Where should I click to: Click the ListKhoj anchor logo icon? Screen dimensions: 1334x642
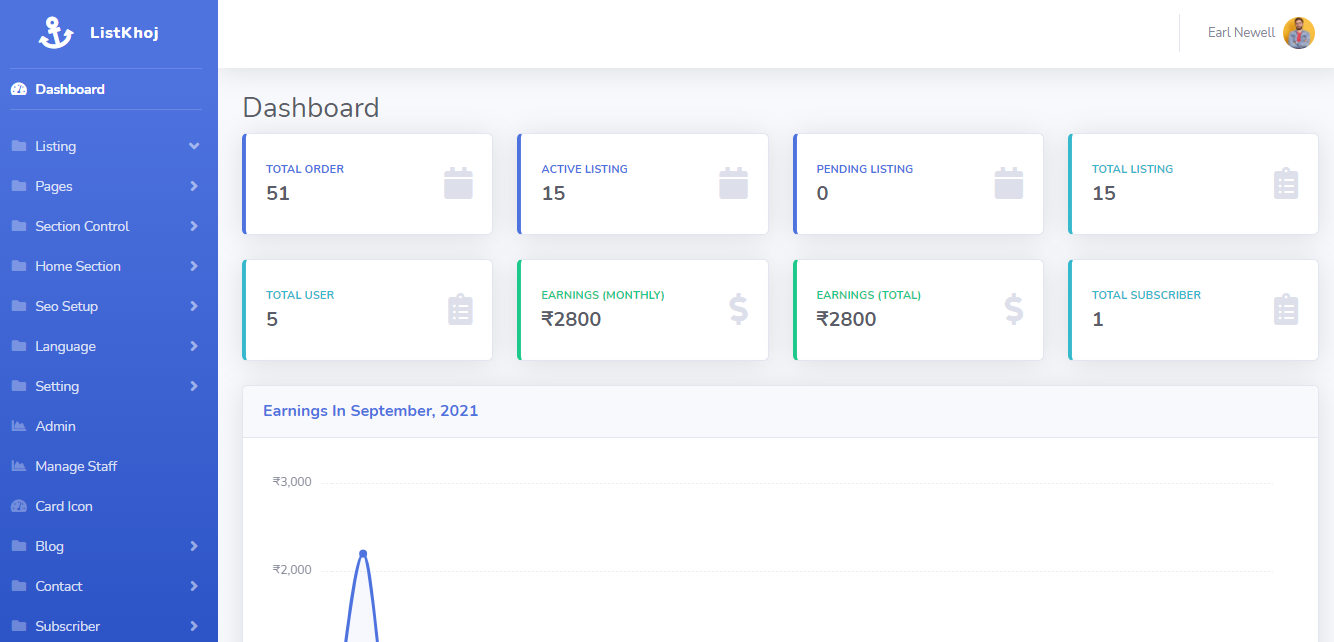click(x=56, y=33)
